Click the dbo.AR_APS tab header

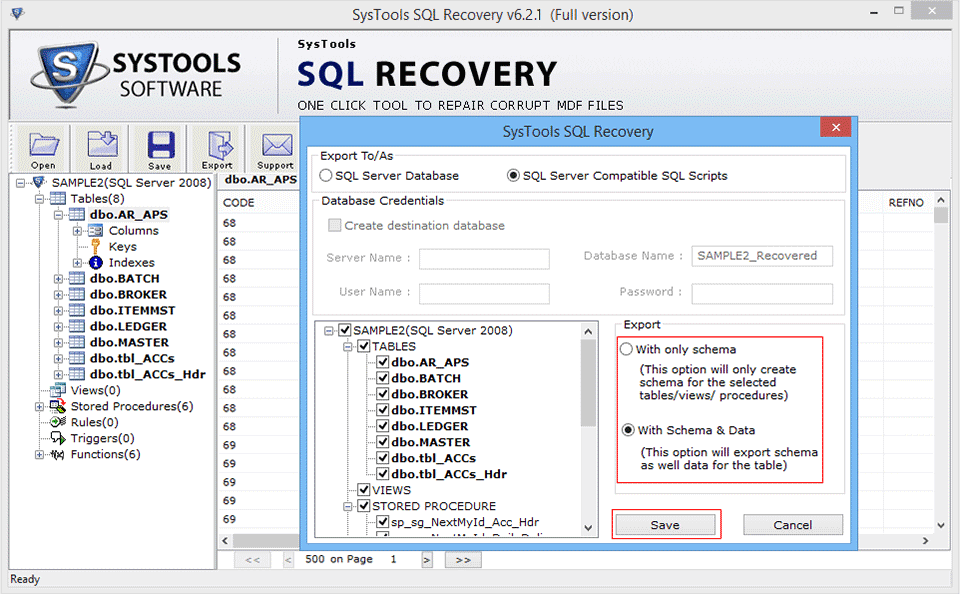pos(260,180)
